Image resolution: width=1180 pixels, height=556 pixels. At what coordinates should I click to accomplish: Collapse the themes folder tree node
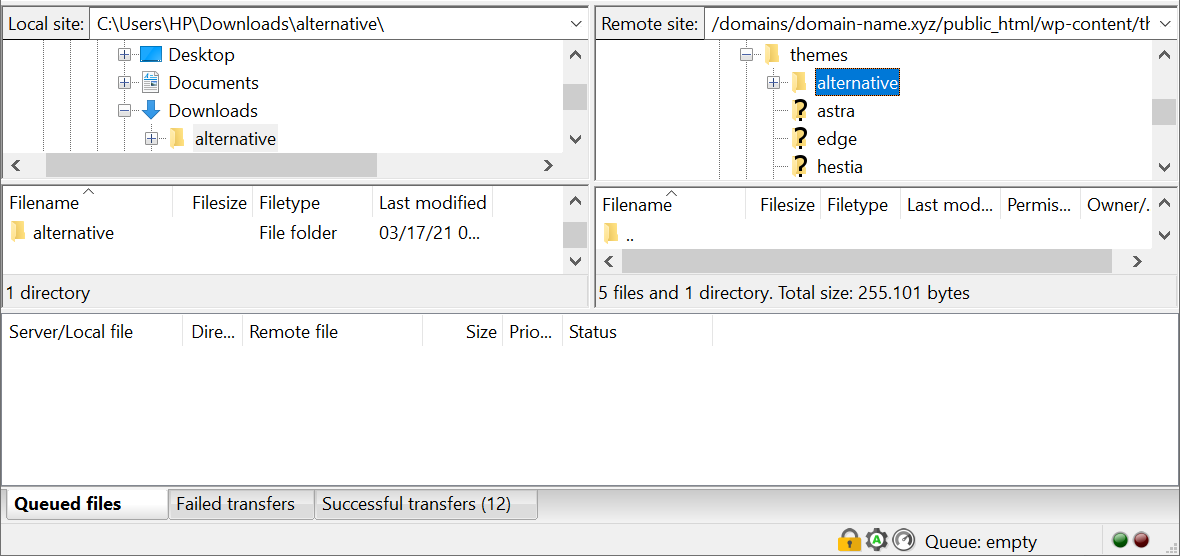pos(746,55)
